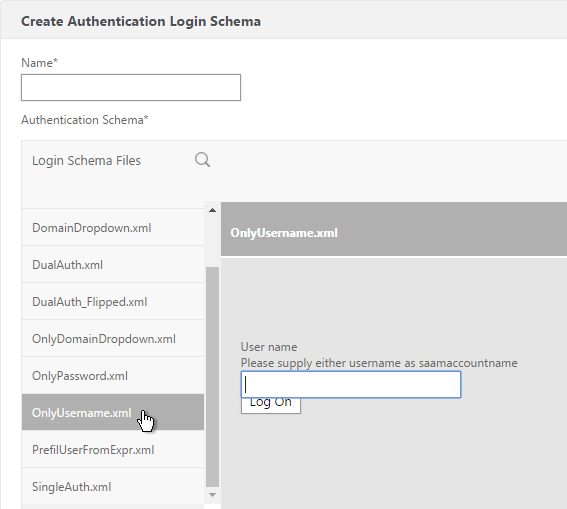Focus the Name text field
This screenshot has width=567, height=509.
click(131, 87)
